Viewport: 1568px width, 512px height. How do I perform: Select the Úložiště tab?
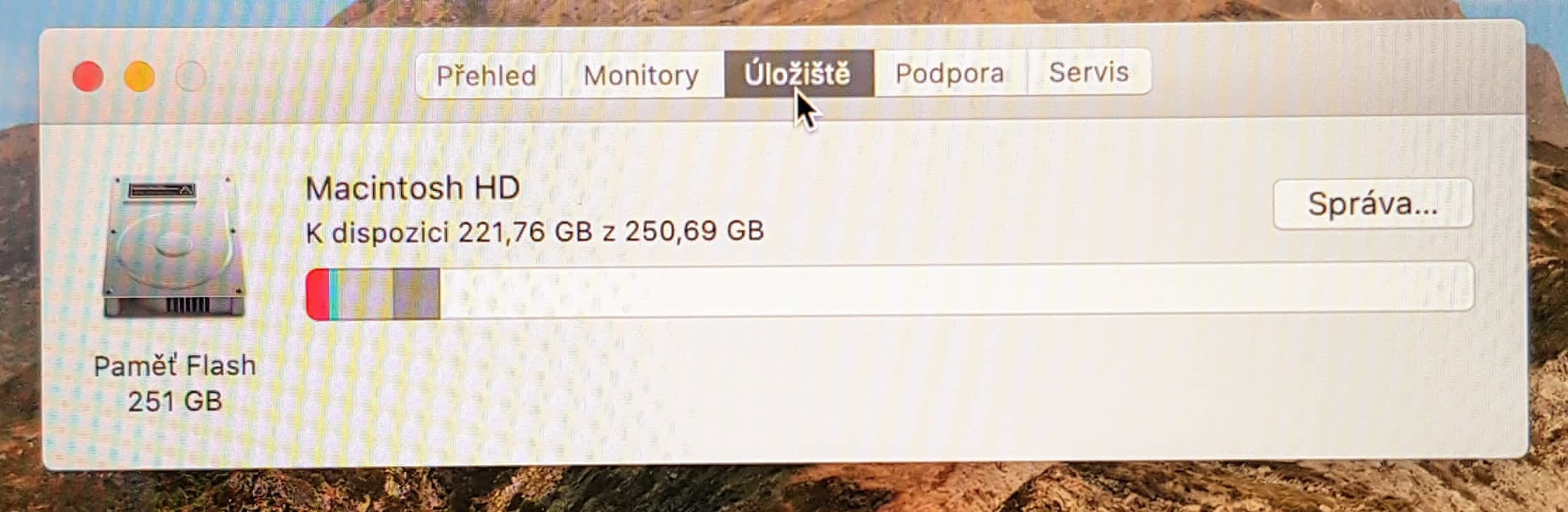(x=798, y=73)
